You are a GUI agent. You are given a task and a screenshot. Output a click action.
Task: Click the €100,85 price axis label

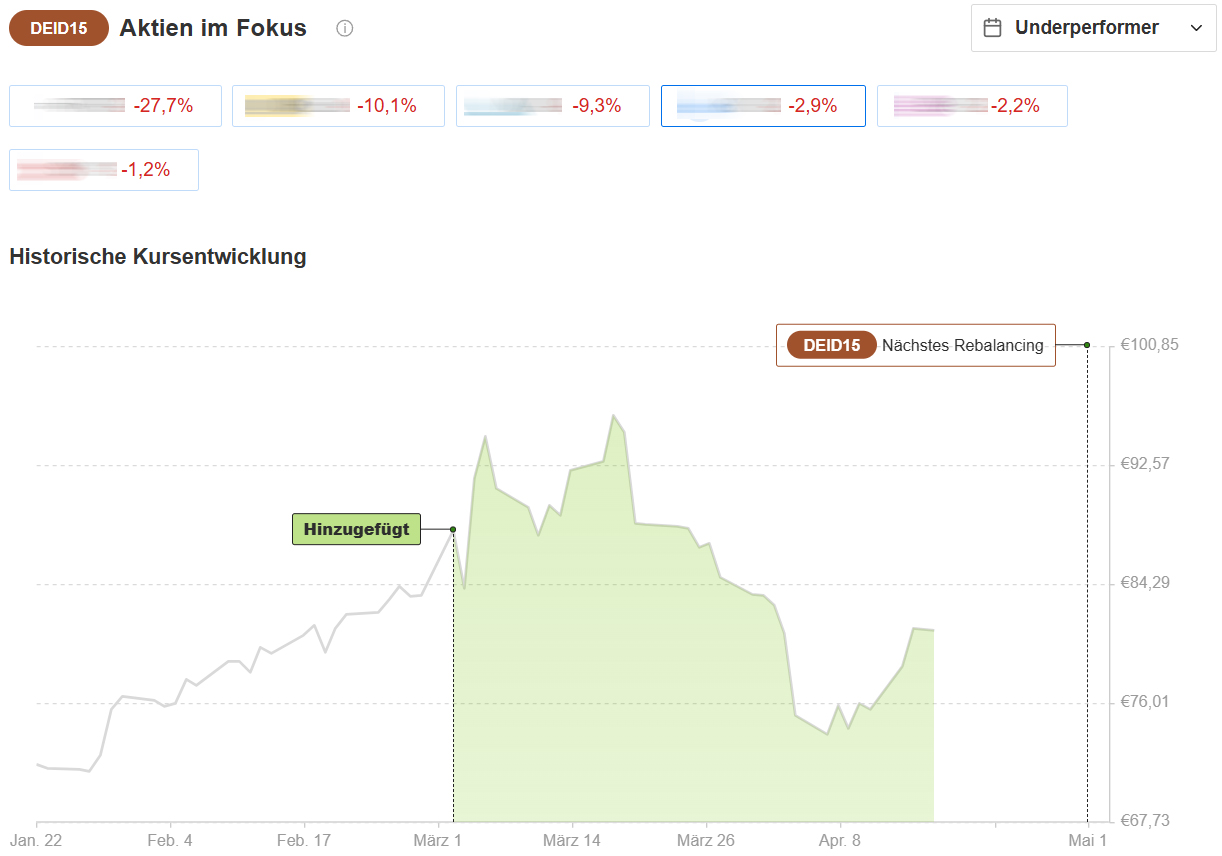coord(1149,345)
